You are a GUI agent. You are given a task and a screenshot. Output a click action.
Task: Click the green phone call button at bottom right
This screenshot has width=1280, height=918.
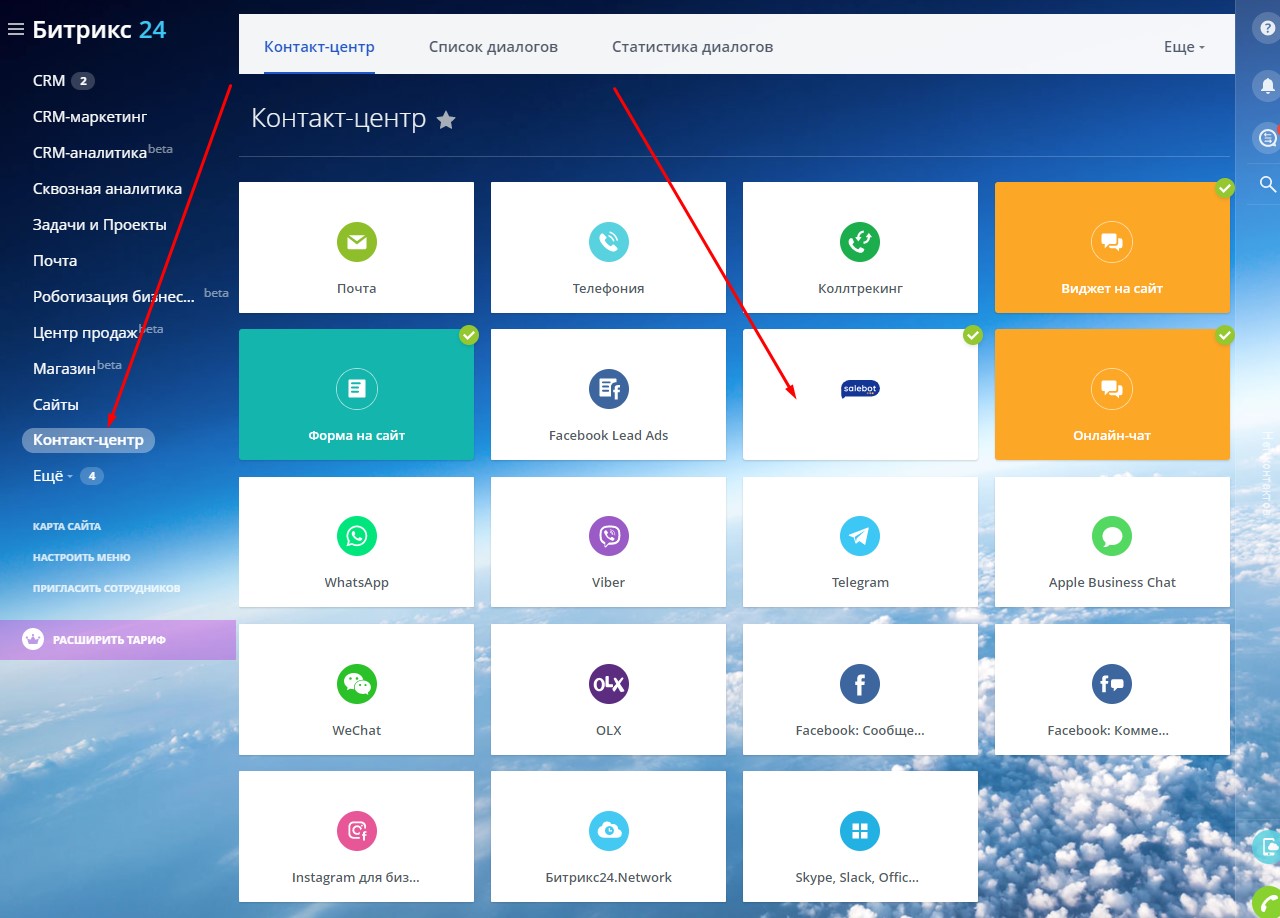(1267, 902)
